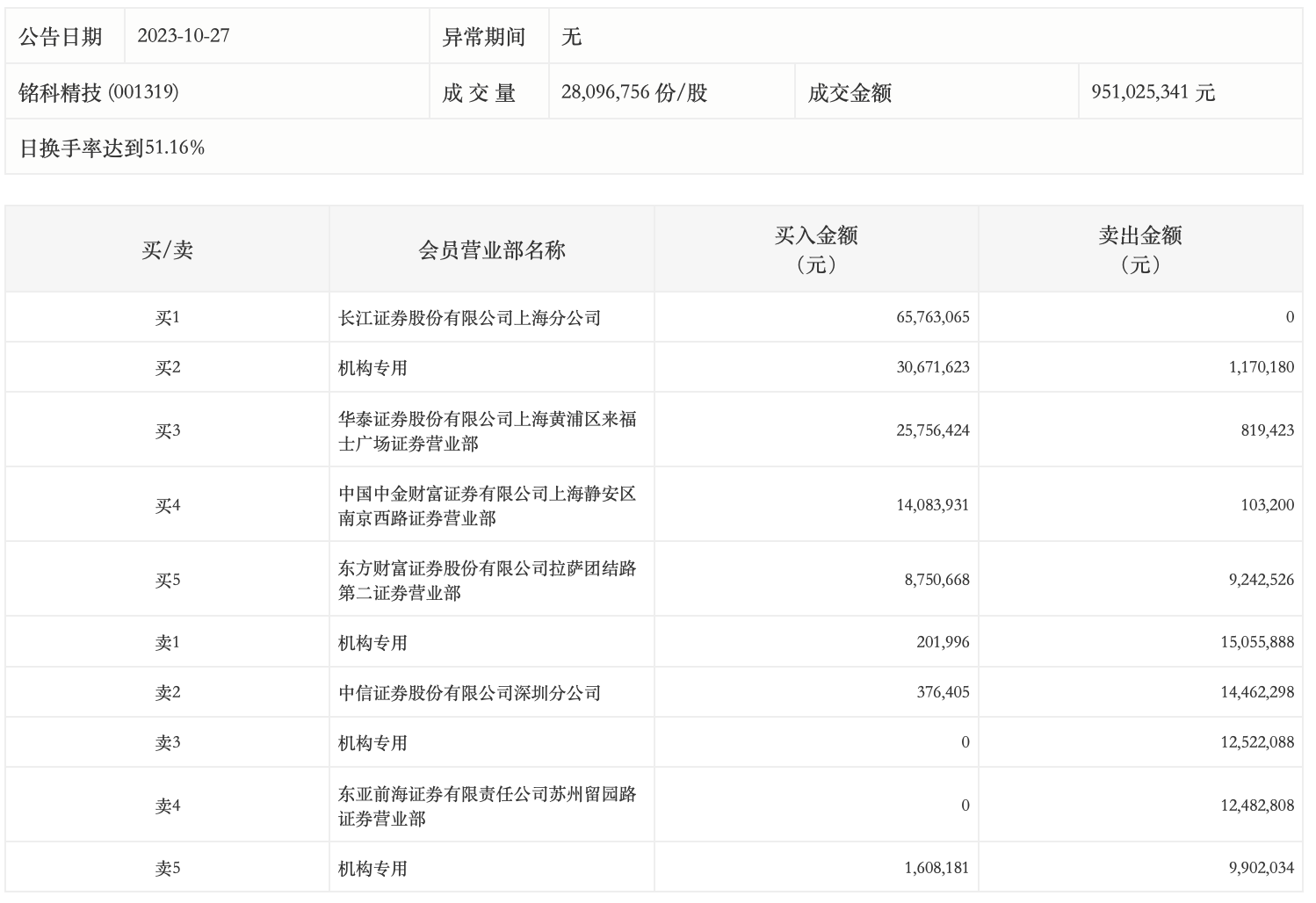
Task: Click the sell amount 15,055,888
Action: pyautogui.click(x=1256, y=642)
